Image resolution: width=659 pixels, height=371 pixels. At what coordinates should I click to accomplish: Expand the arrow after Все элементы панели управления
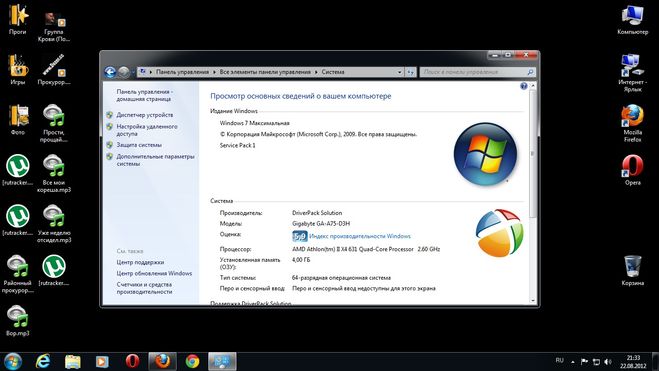[x=316, y=72]
